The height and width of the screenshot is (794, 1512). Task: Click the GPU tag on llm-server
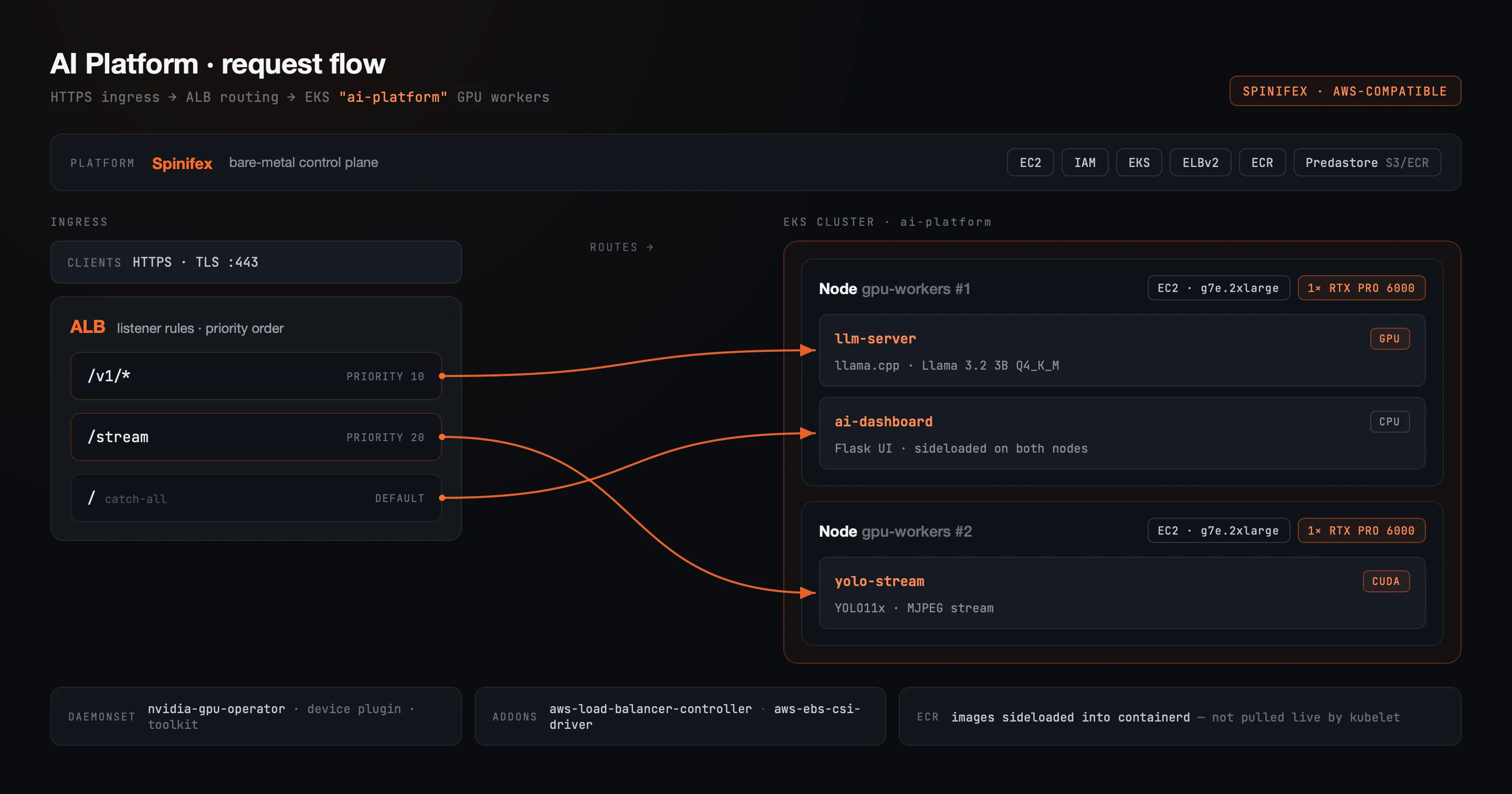tap(1389, 339)
